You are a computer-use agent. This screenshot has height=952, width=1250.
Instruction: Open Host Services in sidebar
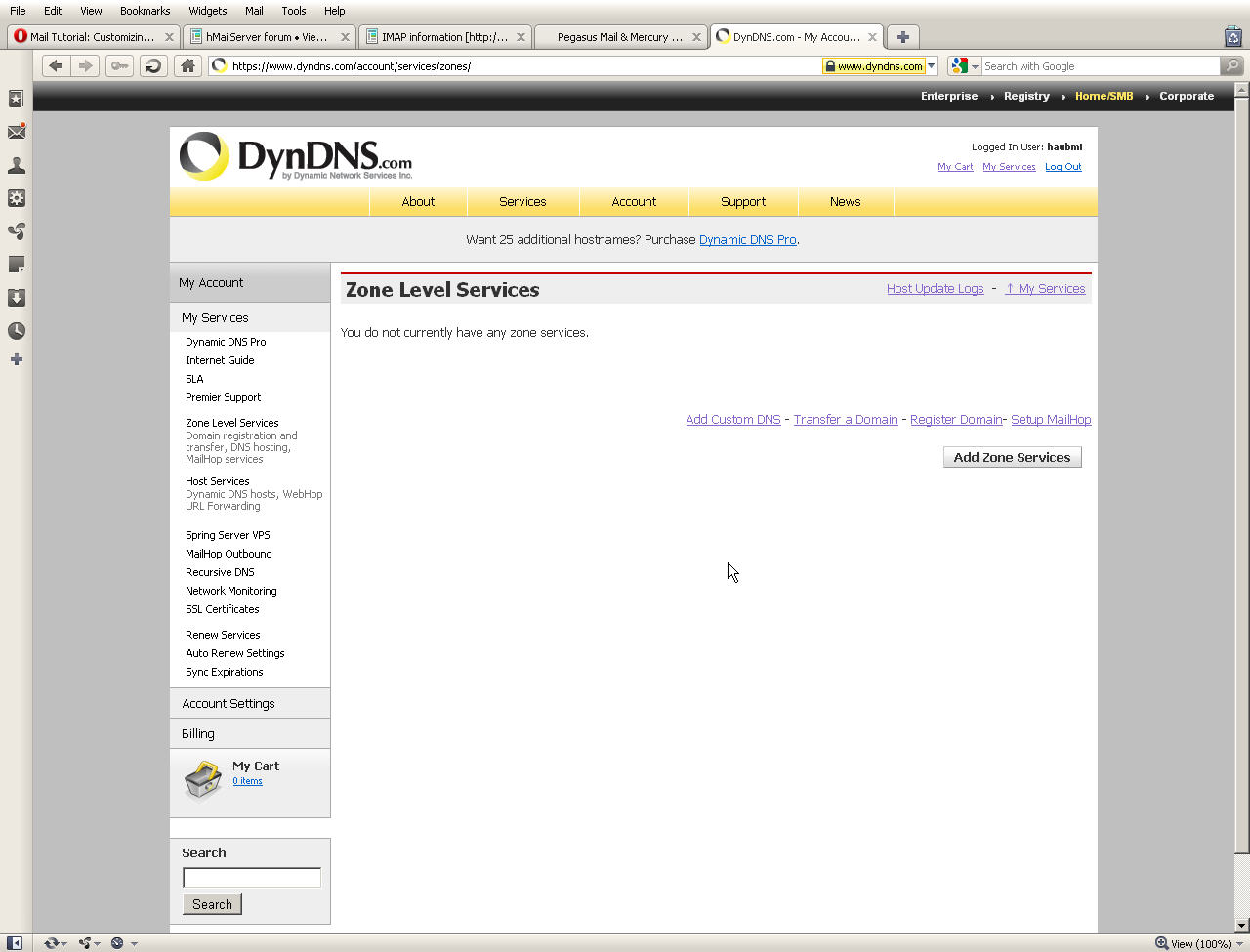tap(218, 481)
